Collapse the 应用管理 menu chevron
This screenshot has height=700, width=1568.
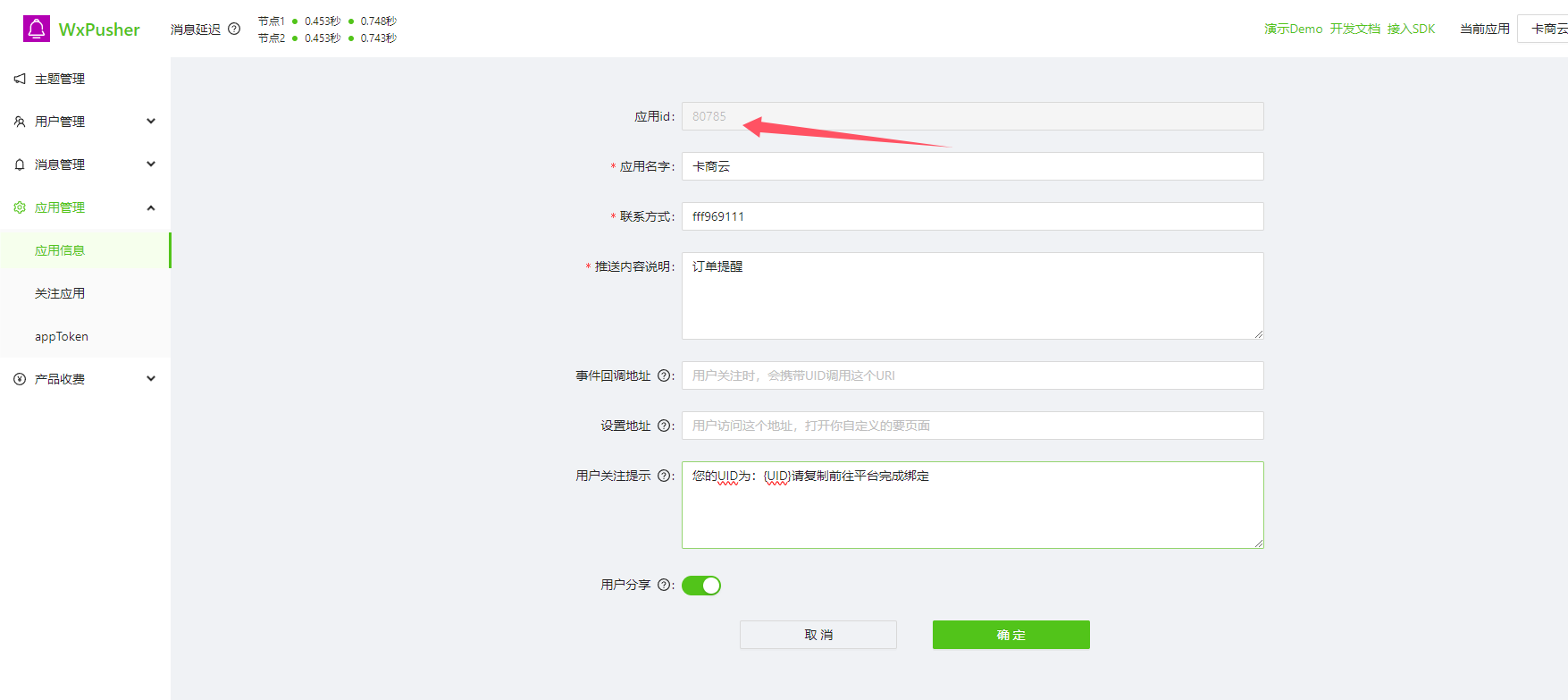coord(151,207)
